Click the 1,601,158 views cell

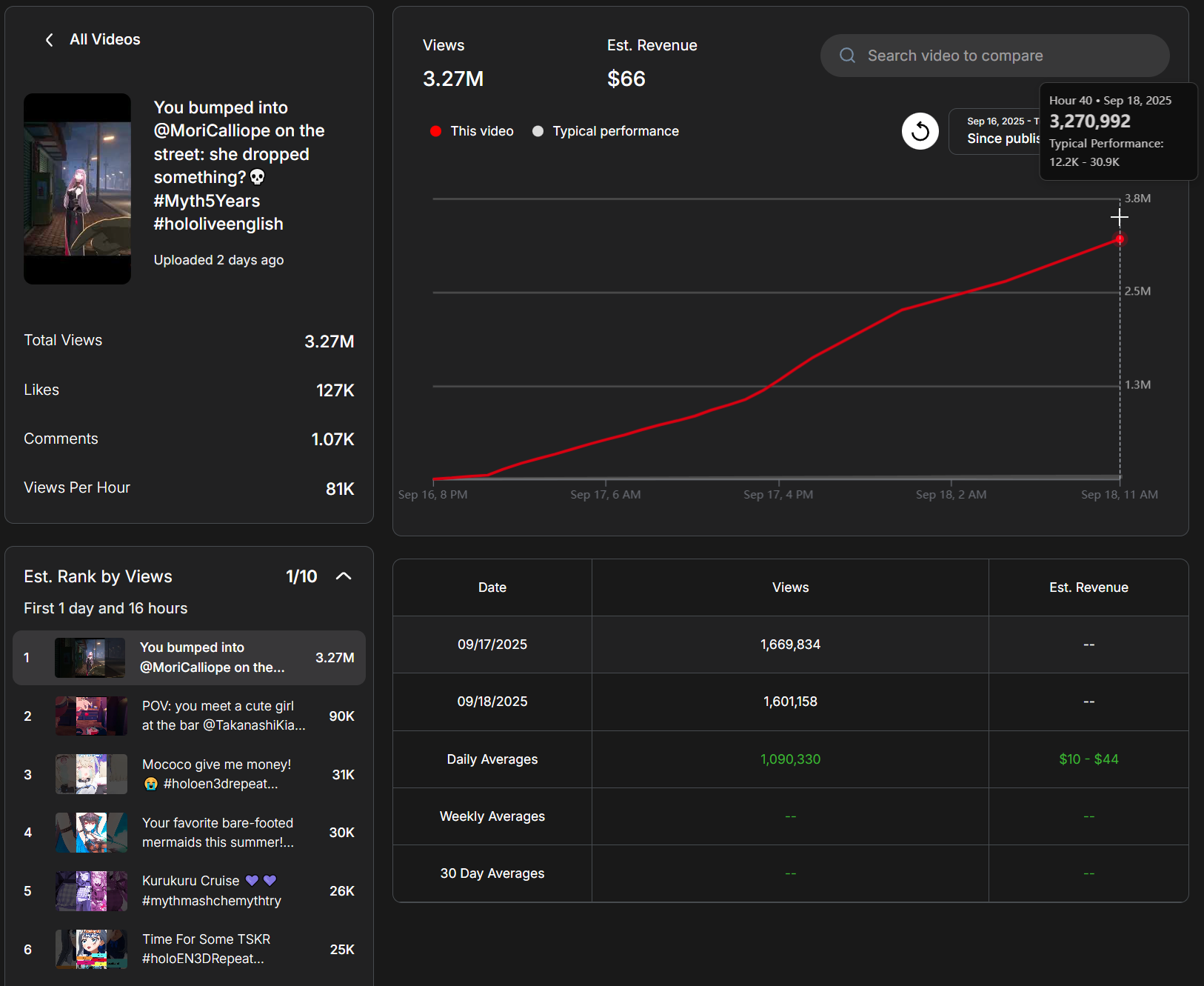pyautogui.click(x=790, y=702)
